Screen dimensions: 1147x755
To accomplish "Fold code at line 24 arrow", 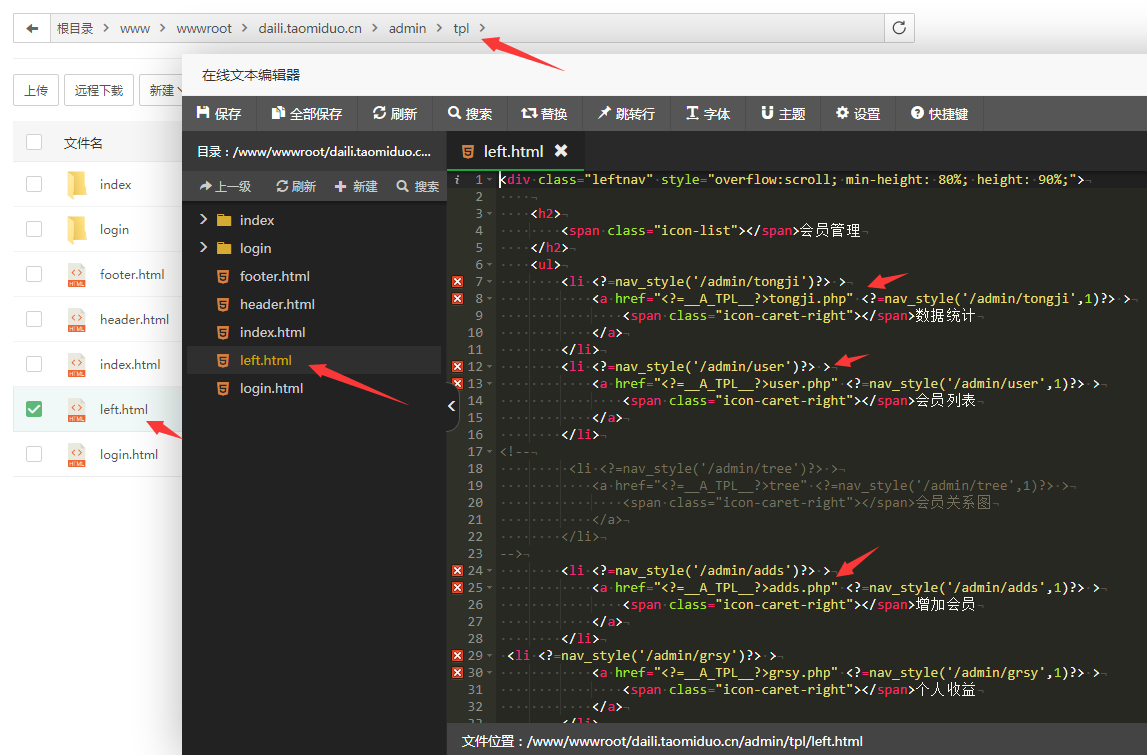I will tap(489, 571).
